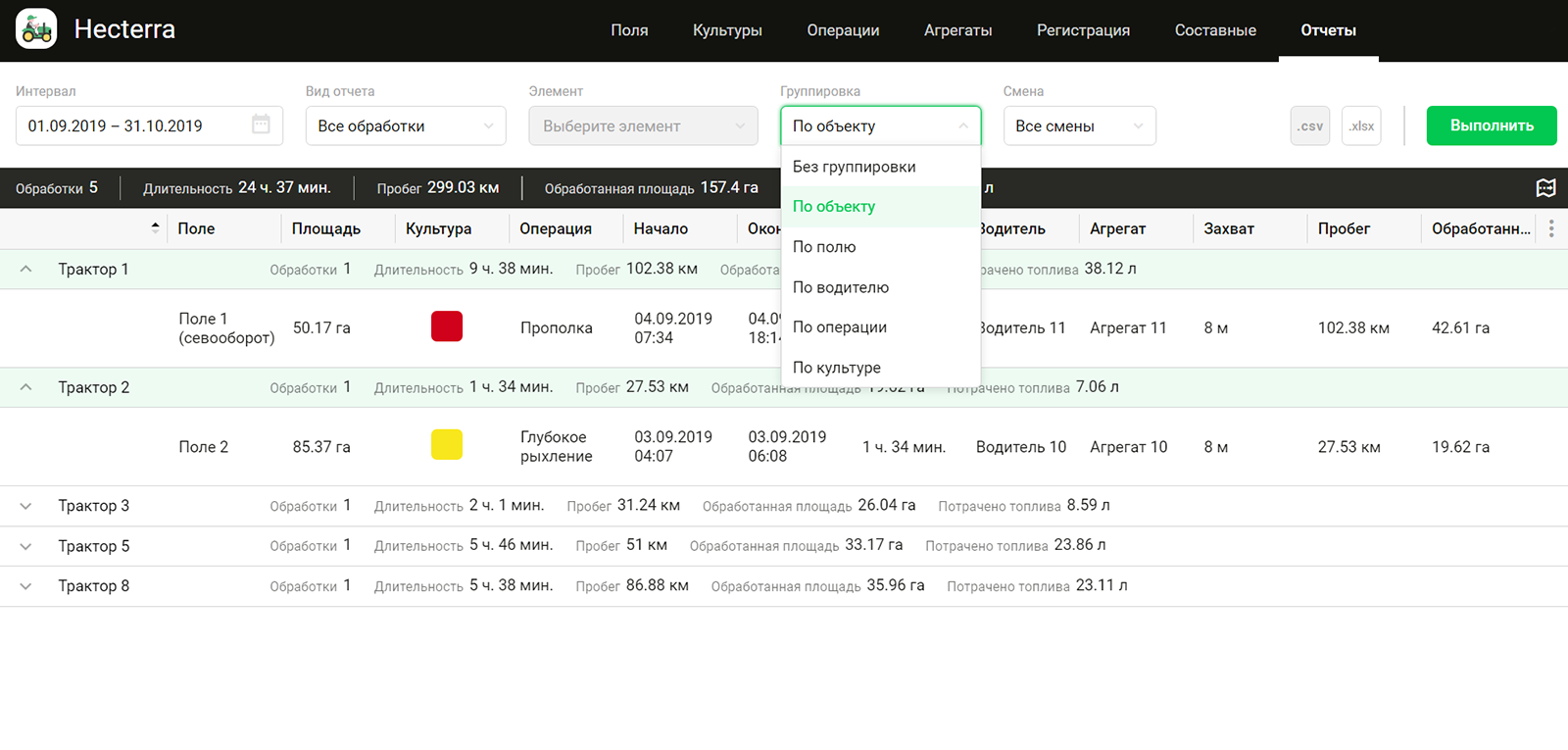
Task: Collapse the Трактор 1 group
Action: (x=26, y=270)
